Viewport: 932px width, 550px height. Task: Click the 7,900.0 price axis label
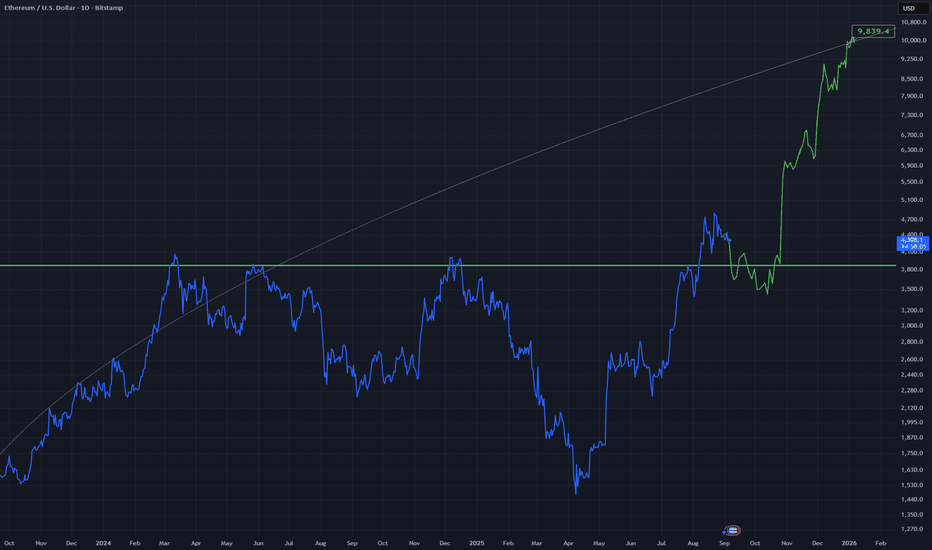tap(912, 96)
